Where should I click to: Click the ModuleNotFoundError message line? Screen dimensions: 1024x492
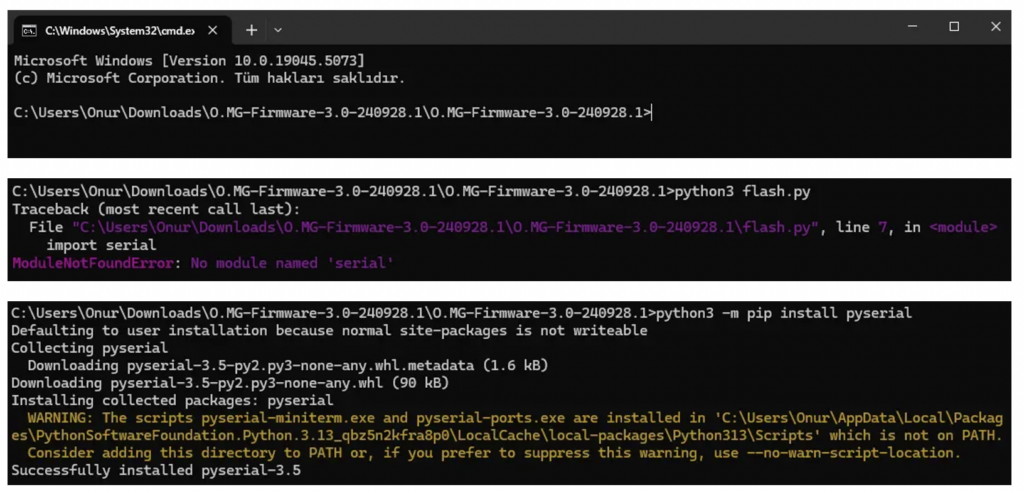click(203, 263)
